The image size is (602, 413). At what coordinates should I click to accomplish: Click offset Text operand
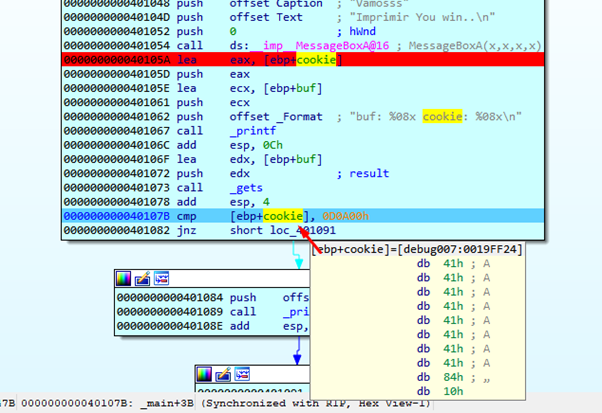click(266, 17)
